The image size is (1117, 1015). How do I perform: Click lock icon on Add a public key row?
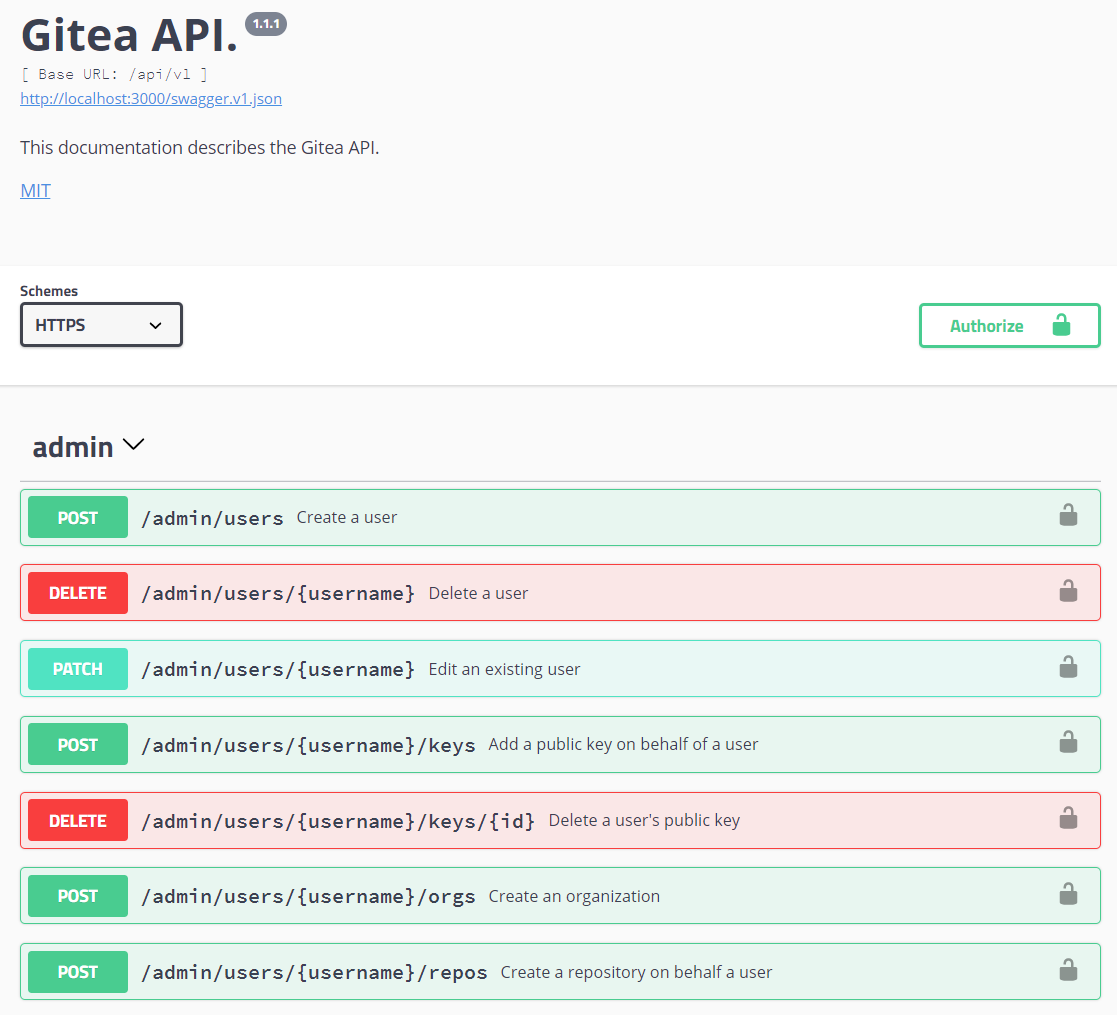(x=1068, y=742)
